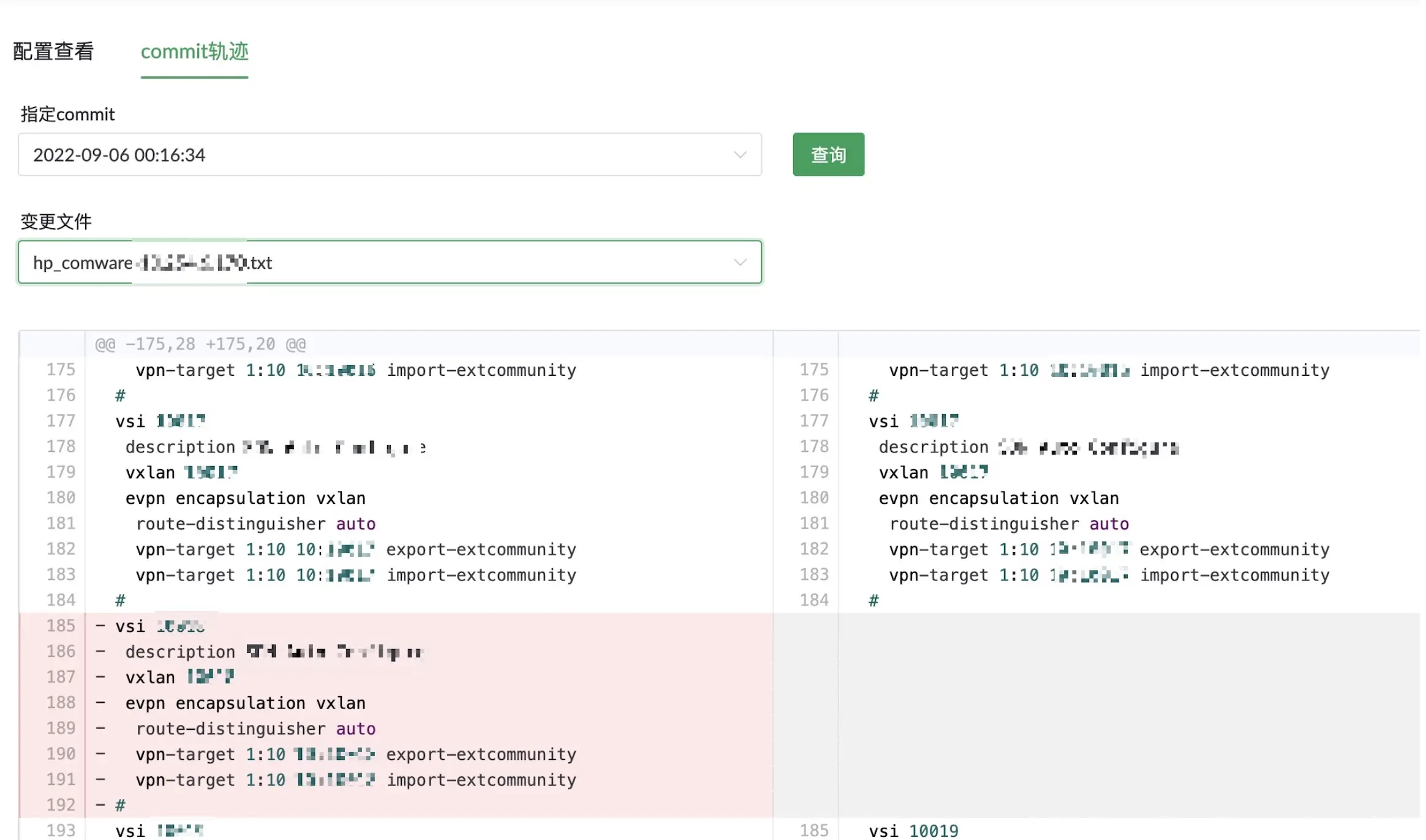Click left pane line 178 description text
This screenshot has height=840, width=1426.
(275, 448)
